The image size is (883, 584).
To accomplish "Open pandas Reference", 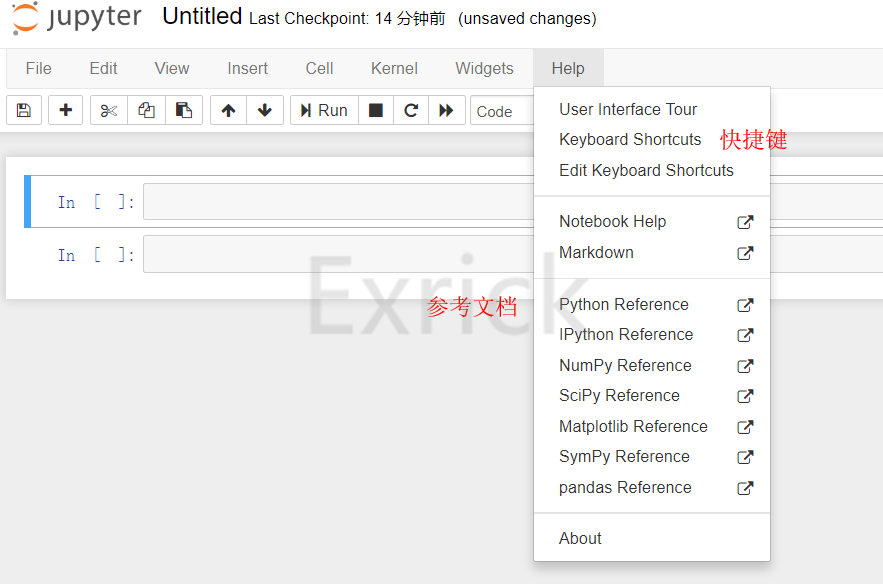I will [x=652, y=488].
